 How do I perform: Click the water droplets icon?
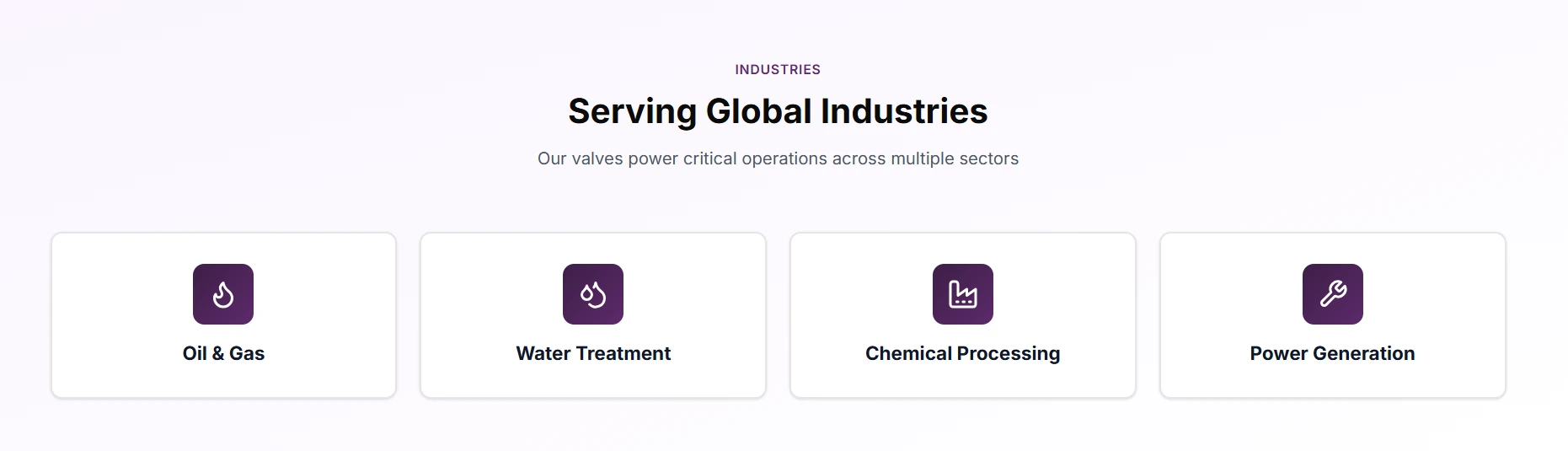pyautogui.click(x=593, y=294)
